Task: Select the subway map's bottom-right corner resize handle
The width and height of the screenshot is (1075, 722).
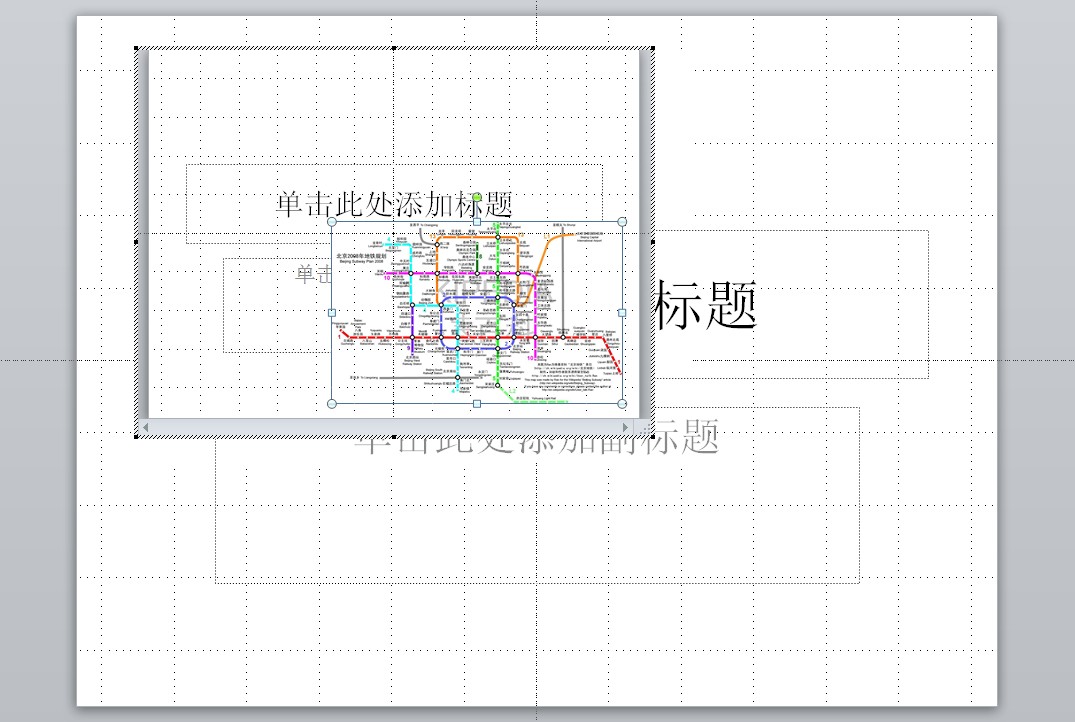Action: point(623,404)
